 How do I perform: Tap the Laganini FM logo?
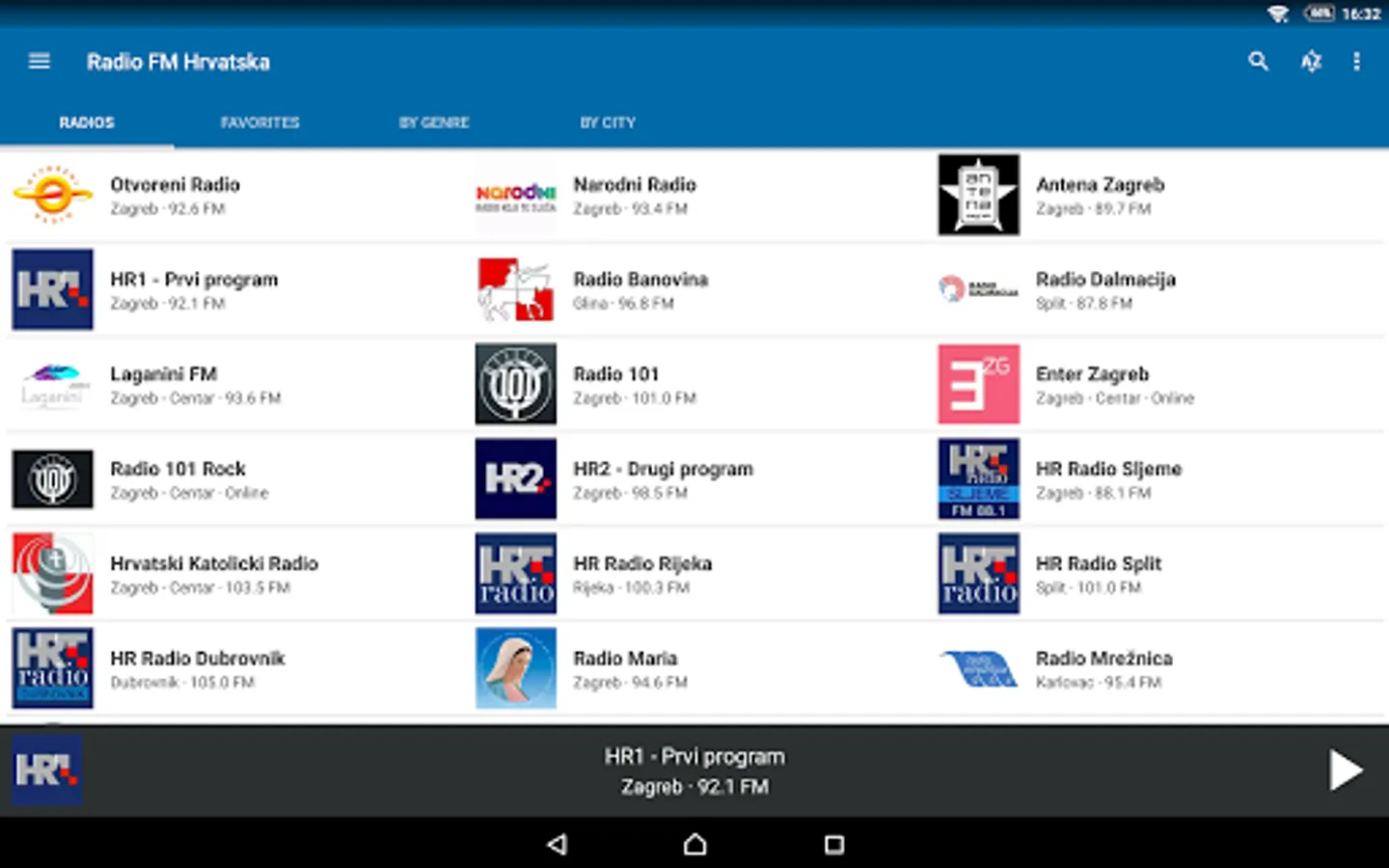point(53,385)
